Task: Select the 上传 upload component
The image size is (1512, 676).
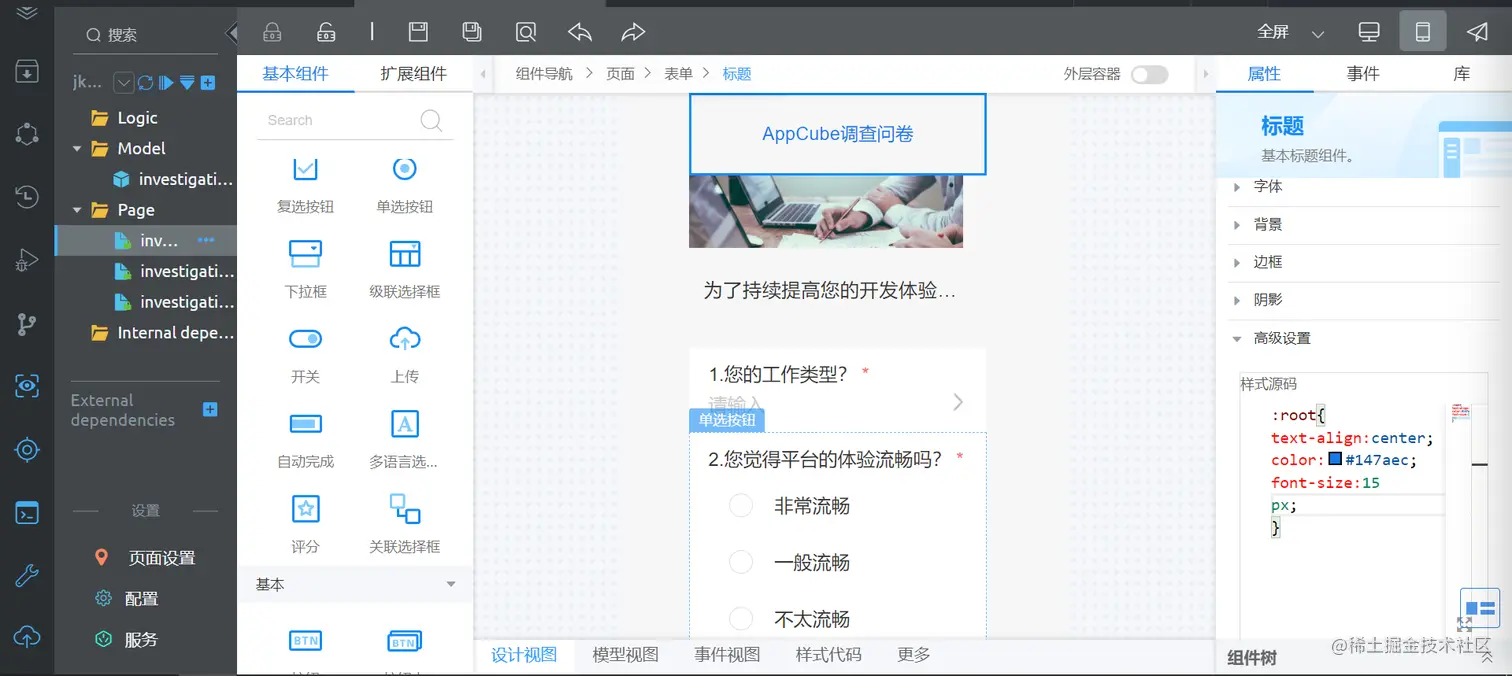Action: coord(405,355)
